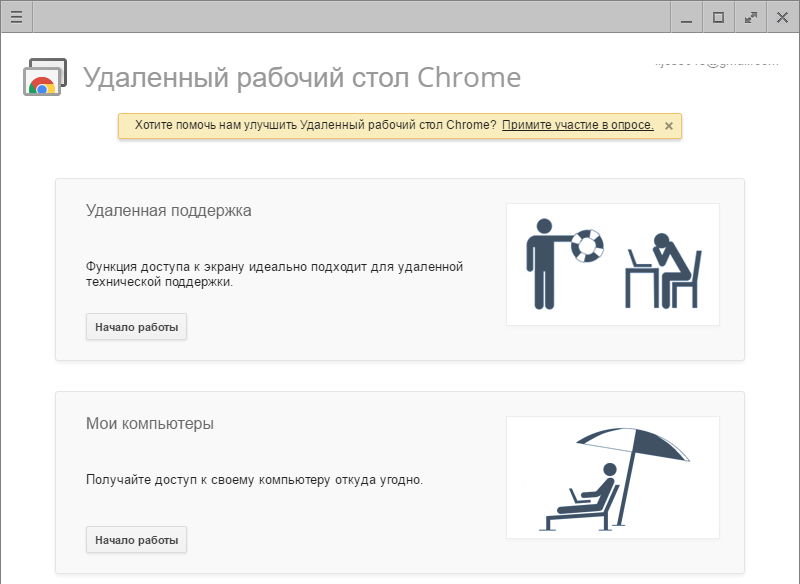800x584 pixels.
Task: Click the stressed person at desk image
Action: pos(663,268)
